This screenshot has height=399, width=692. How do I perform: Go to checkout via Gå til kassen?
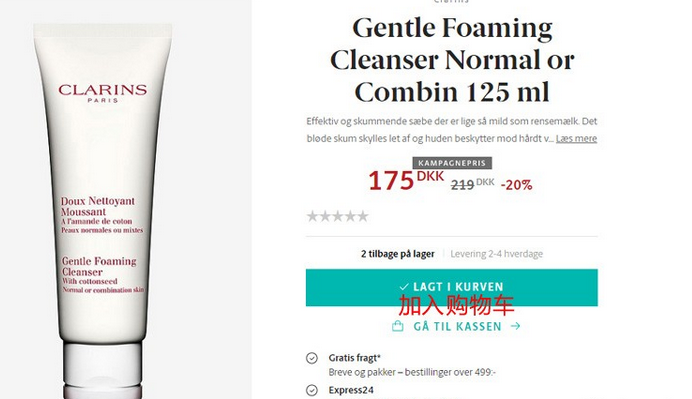[456, 327]
